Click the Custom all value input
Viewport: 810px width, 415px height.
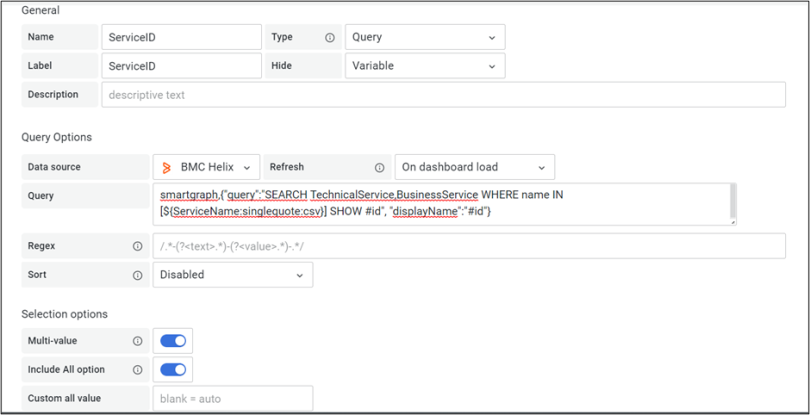point(232,399)
